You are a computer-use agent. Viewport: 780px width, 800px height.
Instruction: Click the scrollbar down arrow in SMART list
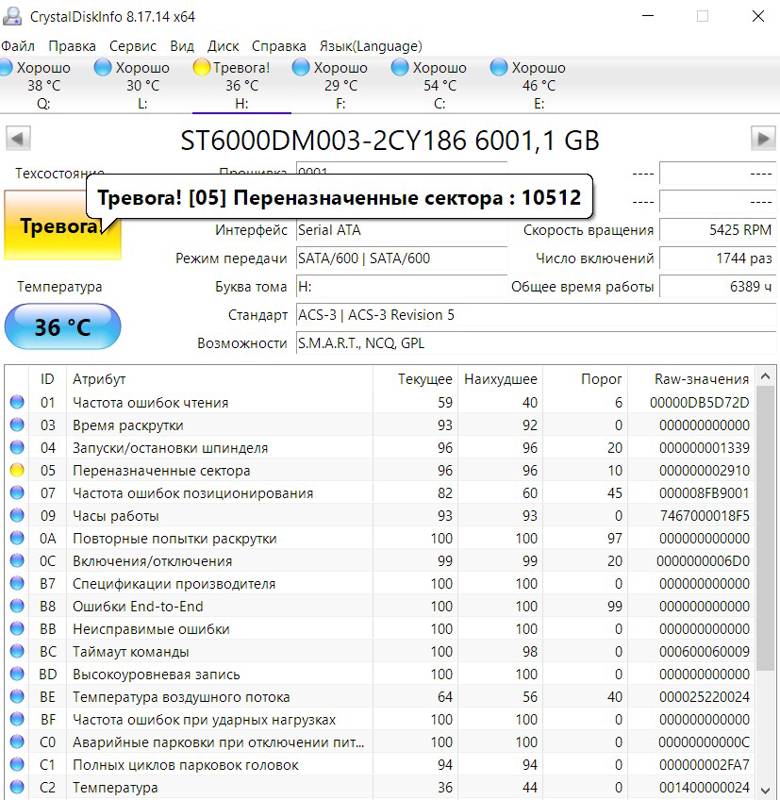coord(765,790)
